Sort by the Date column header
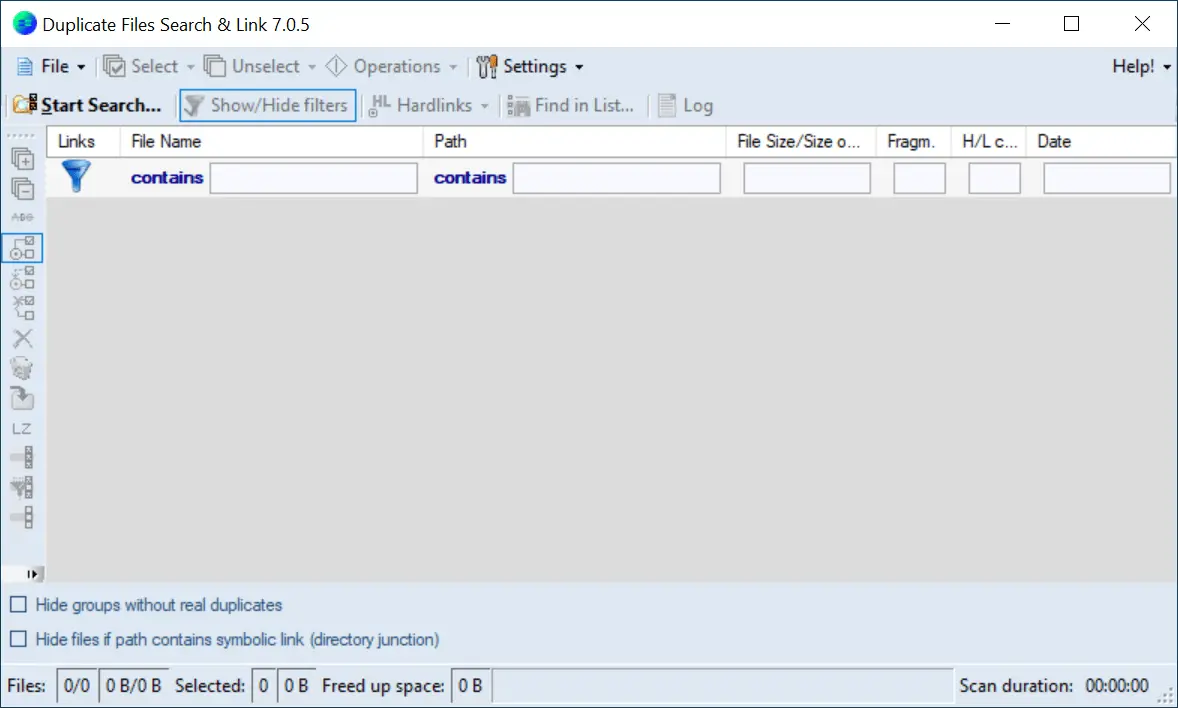Screen dimensions: 1178x708 [1101, 141]
